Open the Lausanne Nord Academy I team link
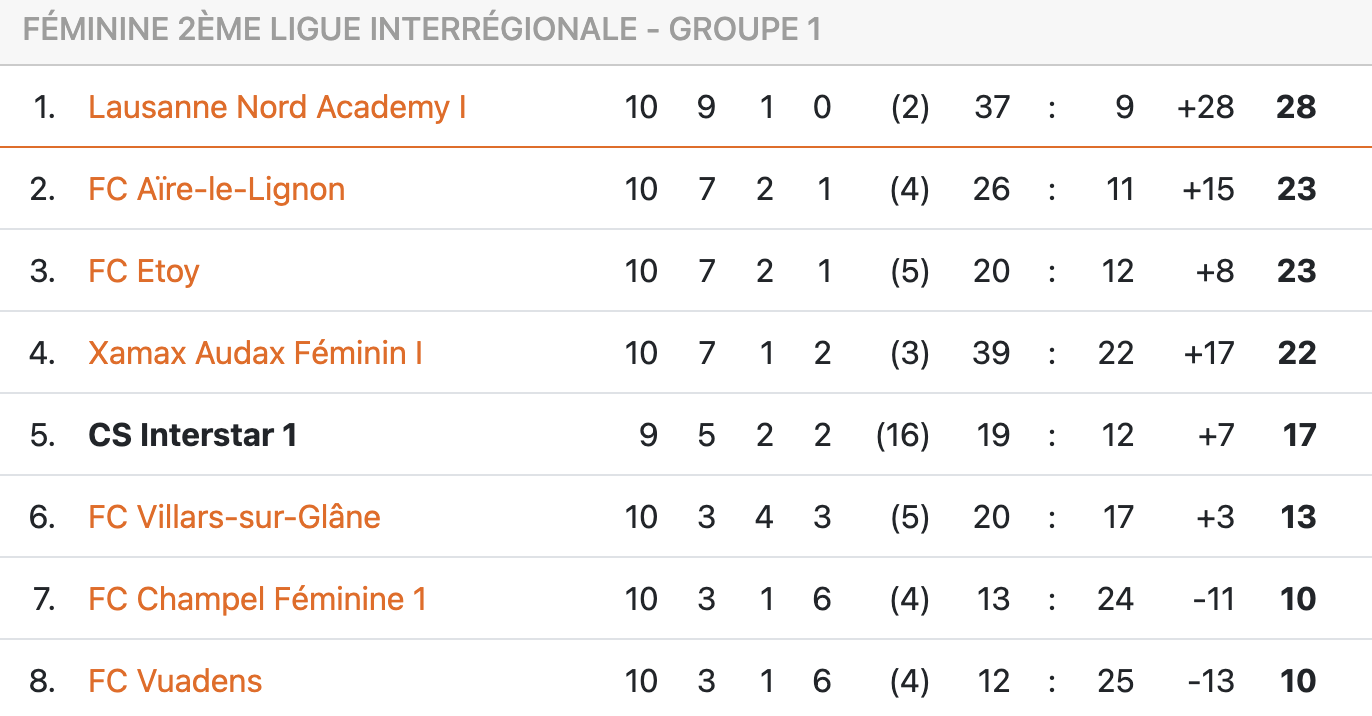 tap(277, 107)
